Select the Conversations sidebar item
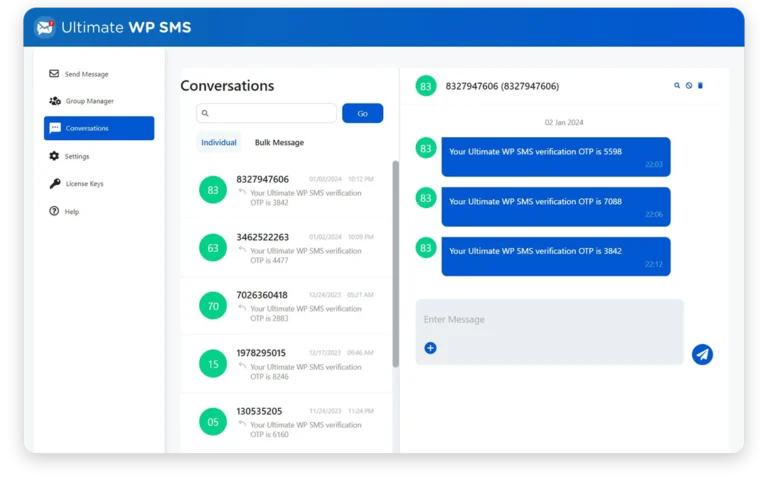768x494 pixels. click(99, 128)
